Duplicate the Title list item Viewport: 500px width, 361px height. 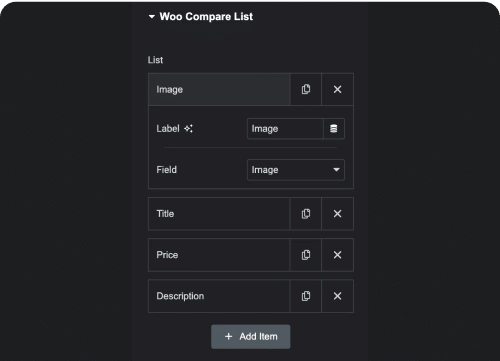click(306, 214)
